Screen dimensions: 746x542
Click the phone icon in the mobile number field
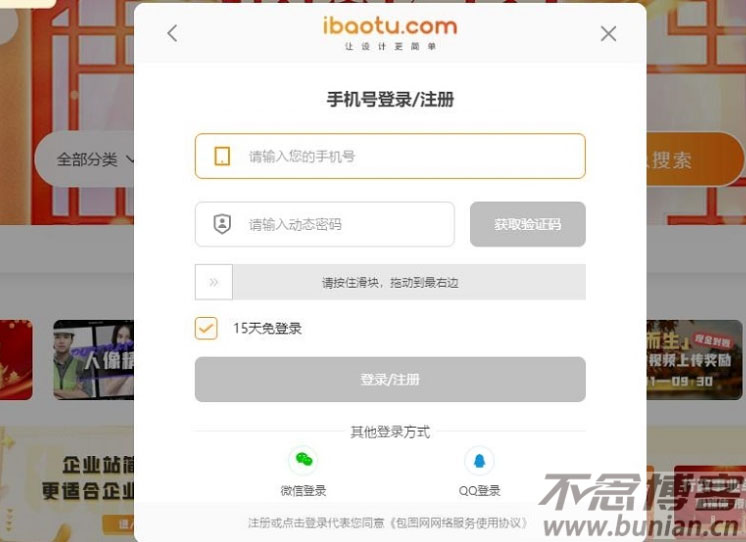(222, 156)
